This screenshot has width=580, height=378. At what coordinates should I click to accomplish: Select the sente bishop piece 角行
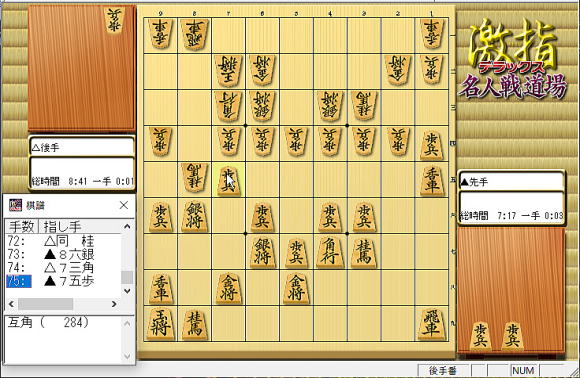330,252
